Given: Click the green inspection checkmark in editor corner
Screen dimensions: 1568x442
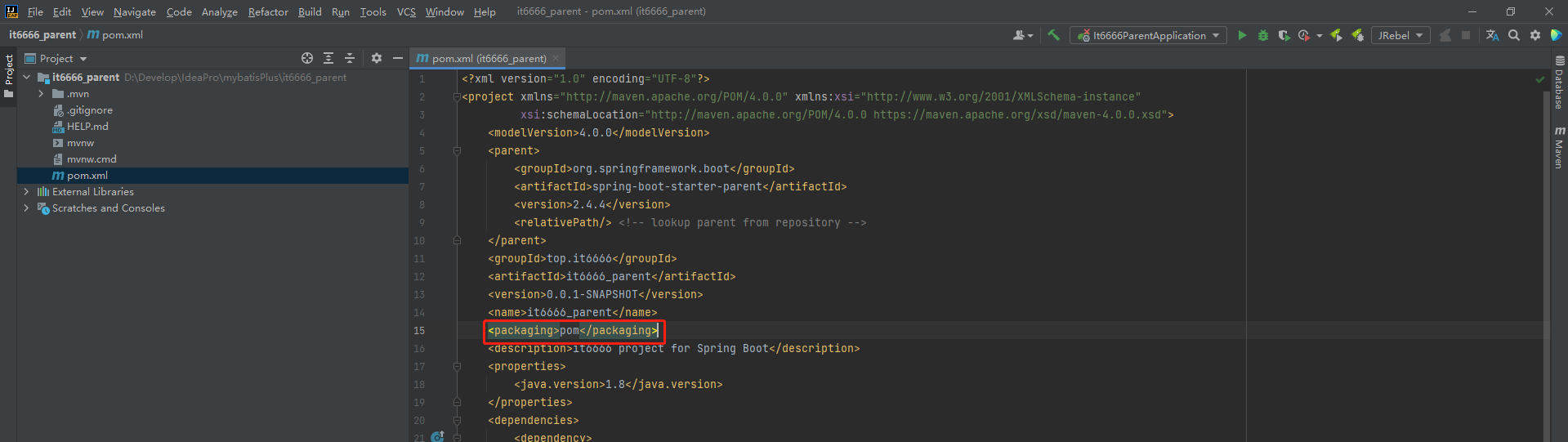Looking at the screenshot, I should pos(1540,79).
